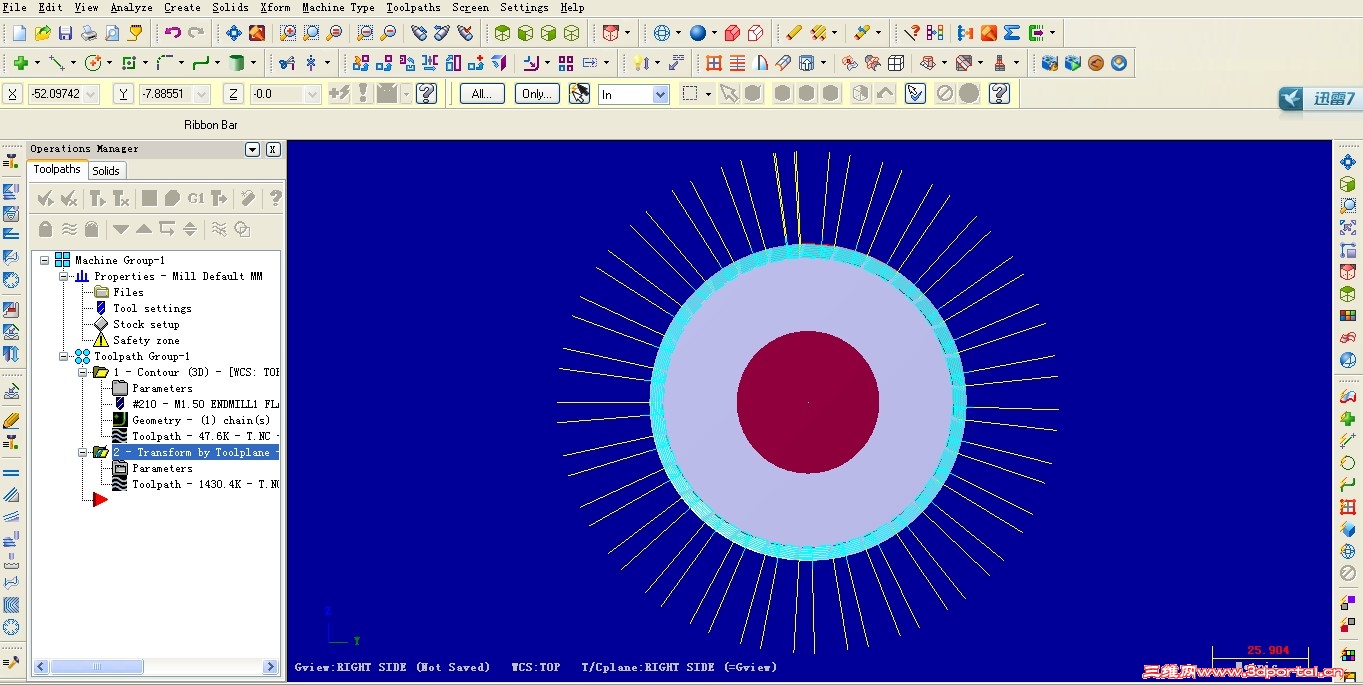Collapse the Toolpath Group-1 node

(x=64, y=356)
